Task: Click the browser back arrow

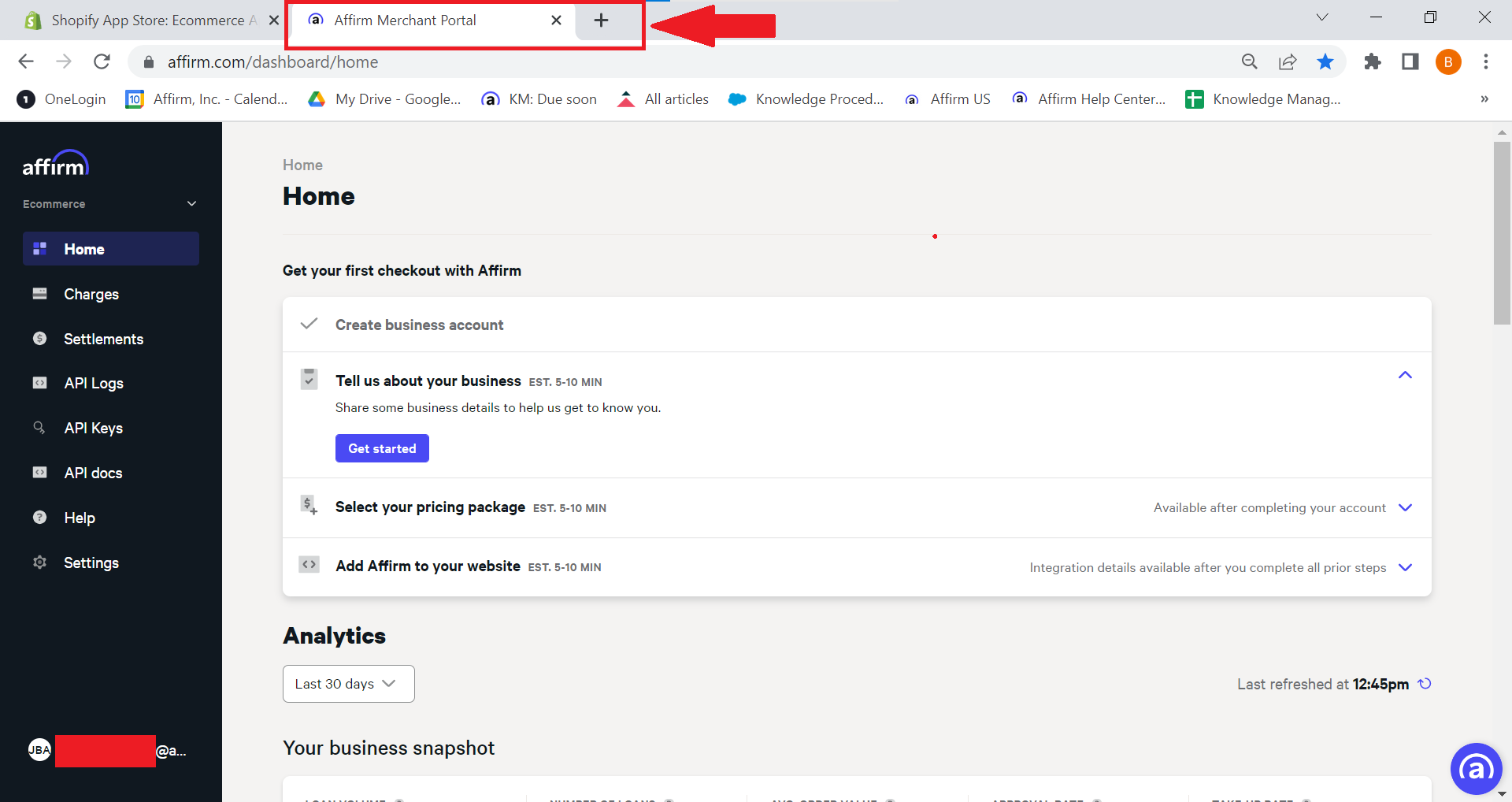Action: point(26,61)
